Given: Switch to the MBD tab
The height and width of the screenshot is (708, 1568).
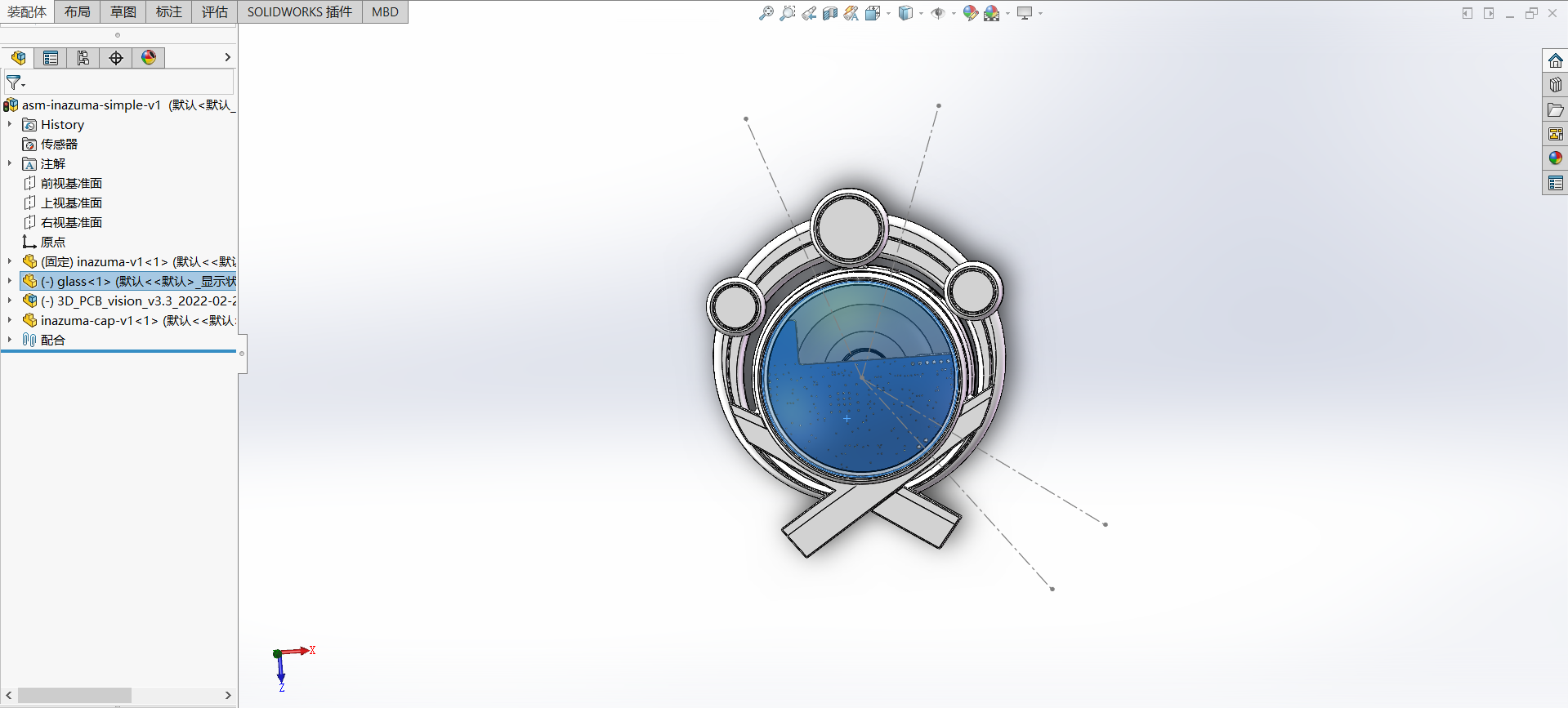Looking at the screenshot, I should (385, 11).
